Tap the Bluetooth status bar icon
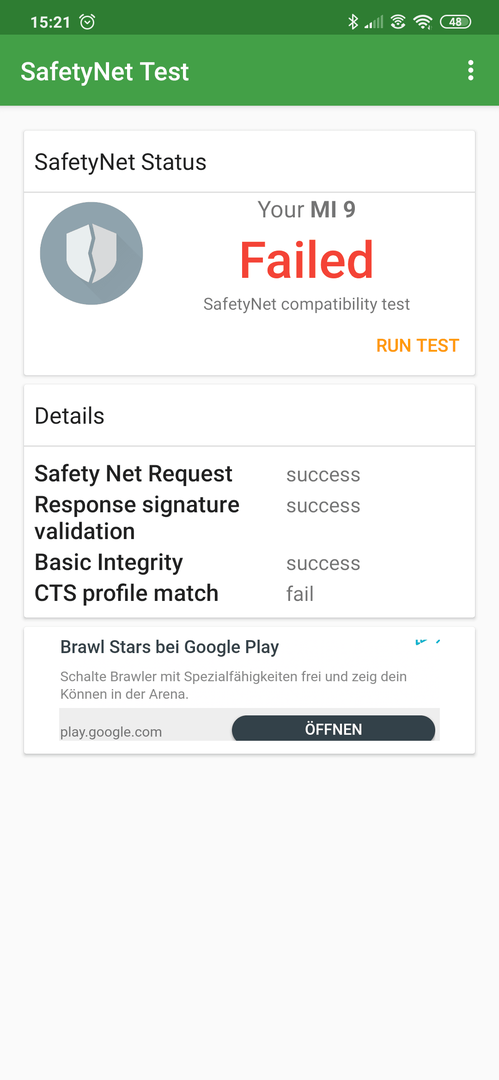The image size is (499, 1080). [353, 21]
